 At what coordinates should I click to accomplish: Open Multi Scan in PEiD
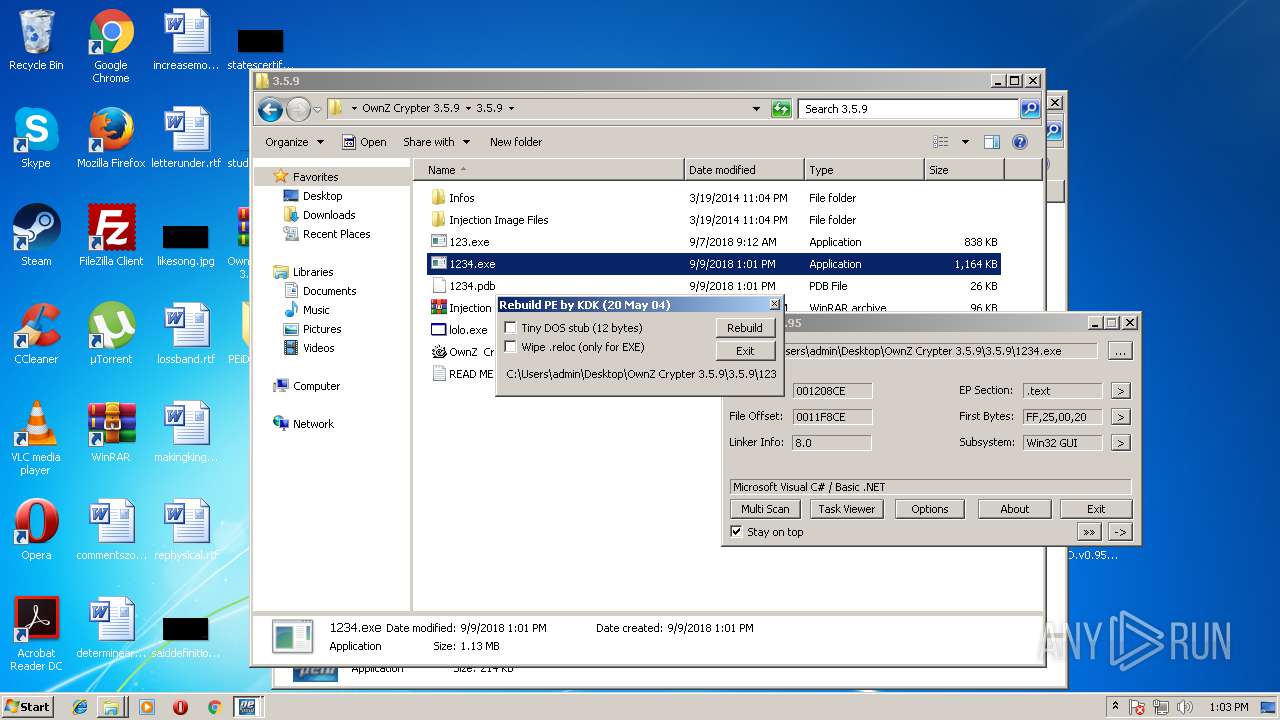tap(765, 509)
